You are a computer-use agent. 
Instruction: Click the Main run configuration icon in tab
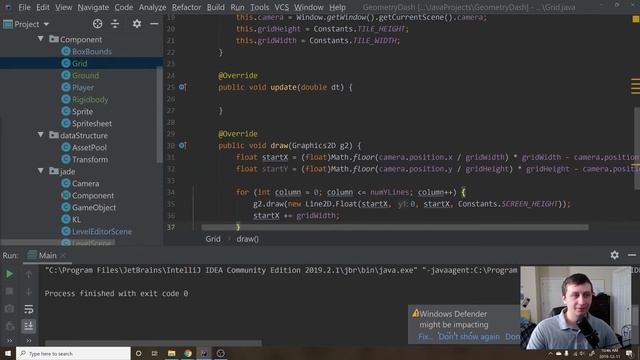[x=32, y=255]
